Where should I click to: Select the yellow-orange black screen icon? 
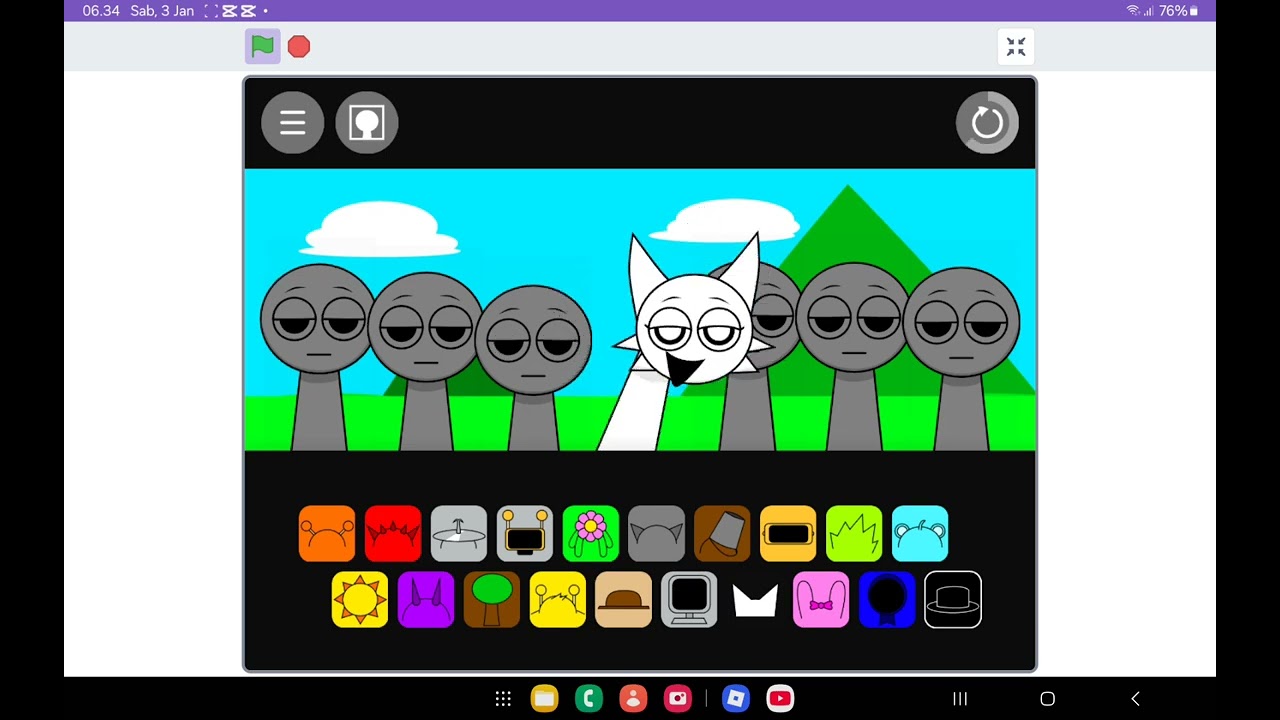click(788, 533)
